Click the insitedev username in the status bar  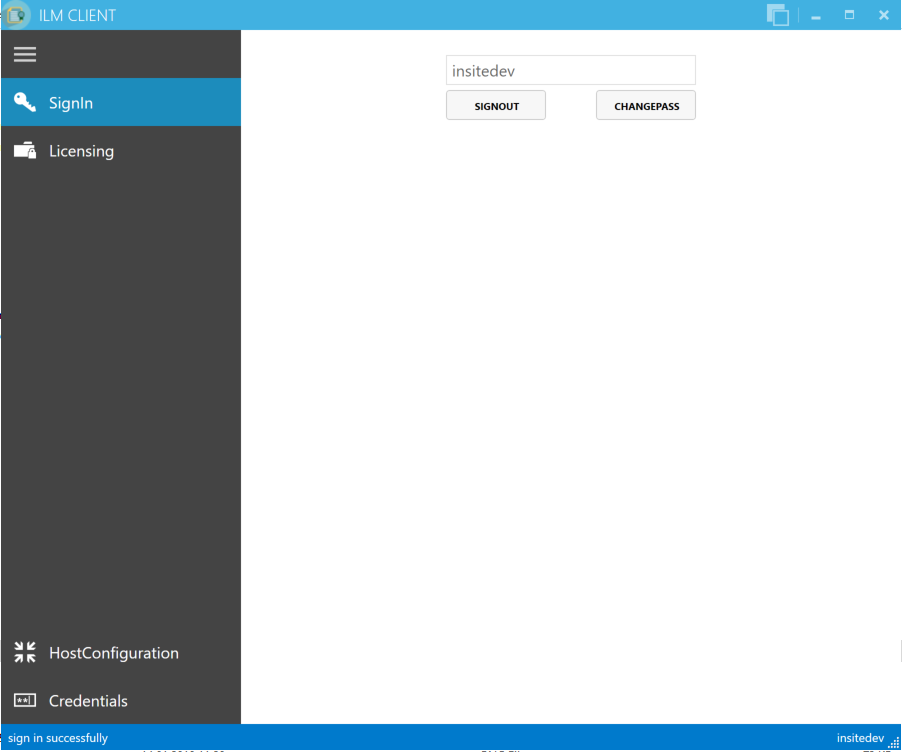click(860, 738)
